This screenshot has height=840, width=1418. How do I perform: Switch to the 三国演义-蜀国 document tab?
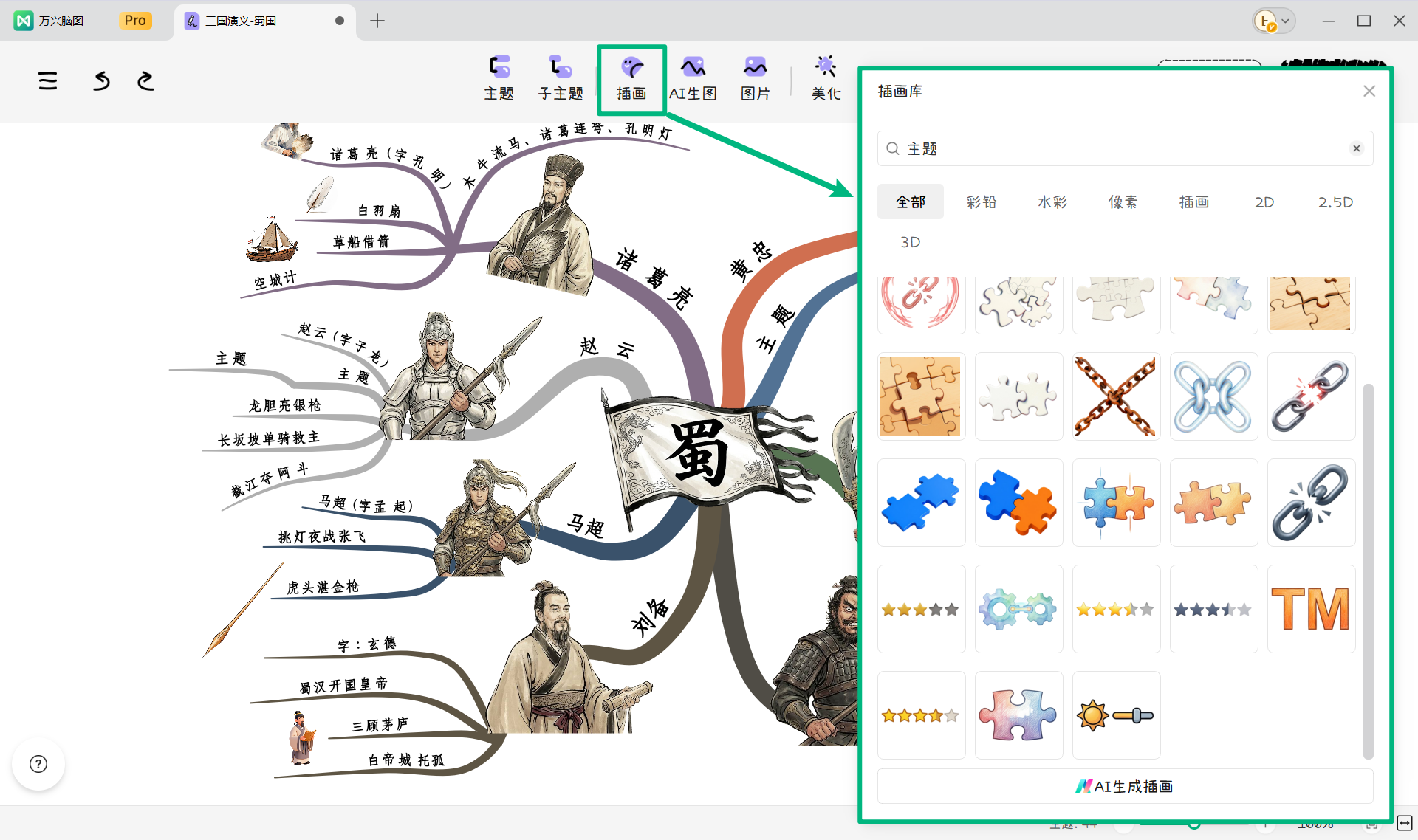pyautogui.click(x=264, y=21)
